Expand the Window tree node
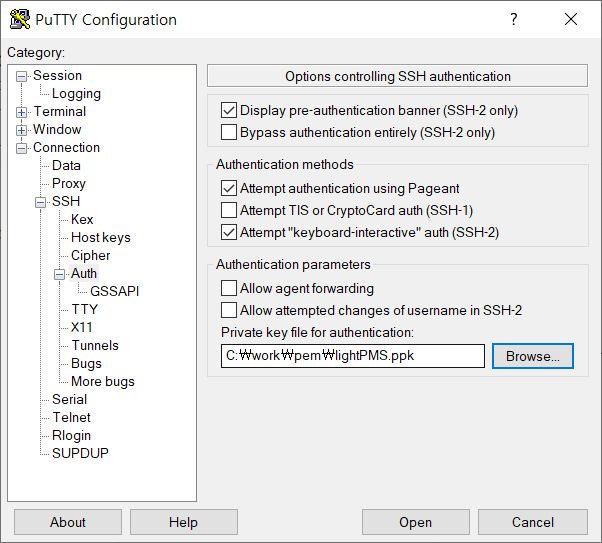Viewport: 602px width, 543px height. click(22, 130)
